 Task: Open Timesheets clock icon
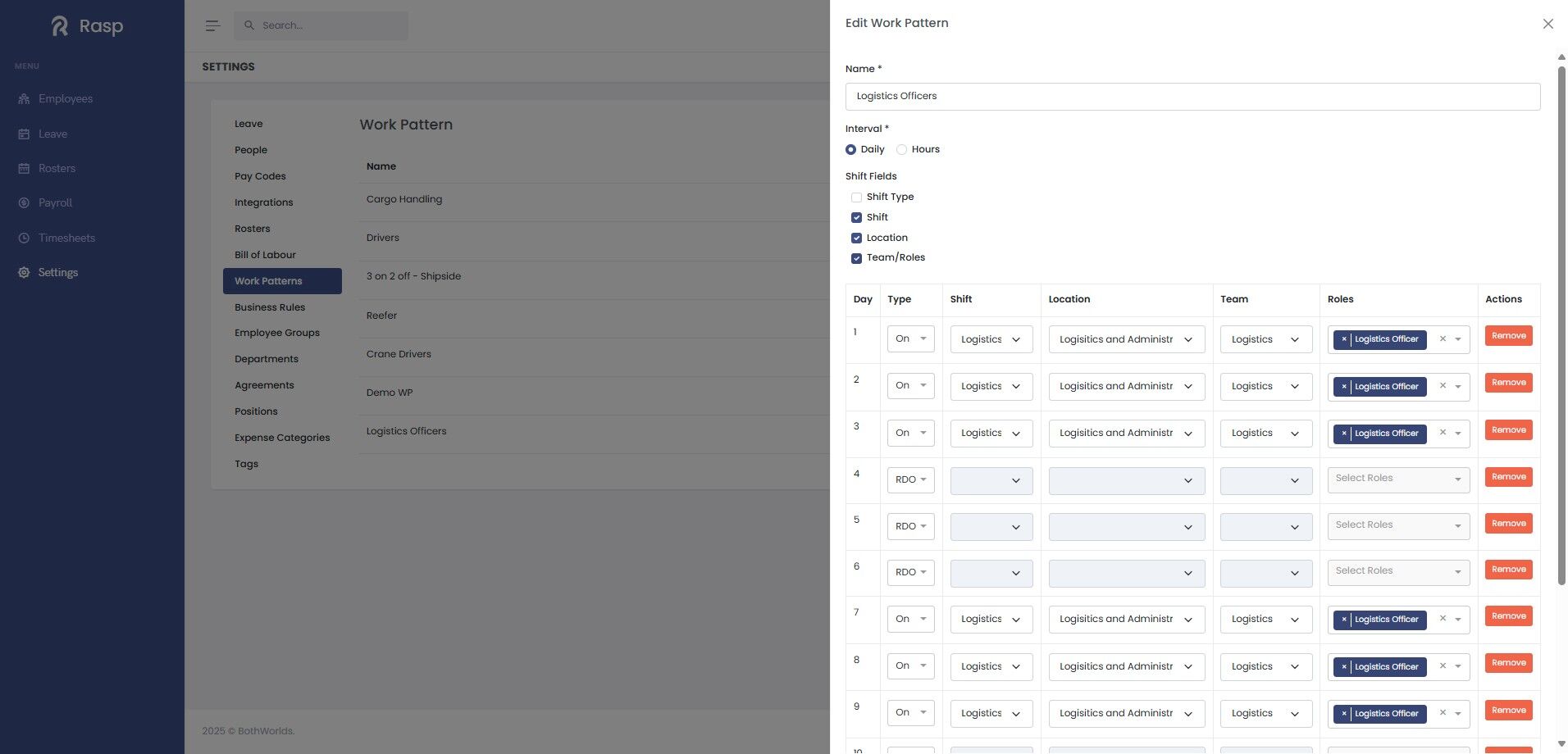(24, 238)
